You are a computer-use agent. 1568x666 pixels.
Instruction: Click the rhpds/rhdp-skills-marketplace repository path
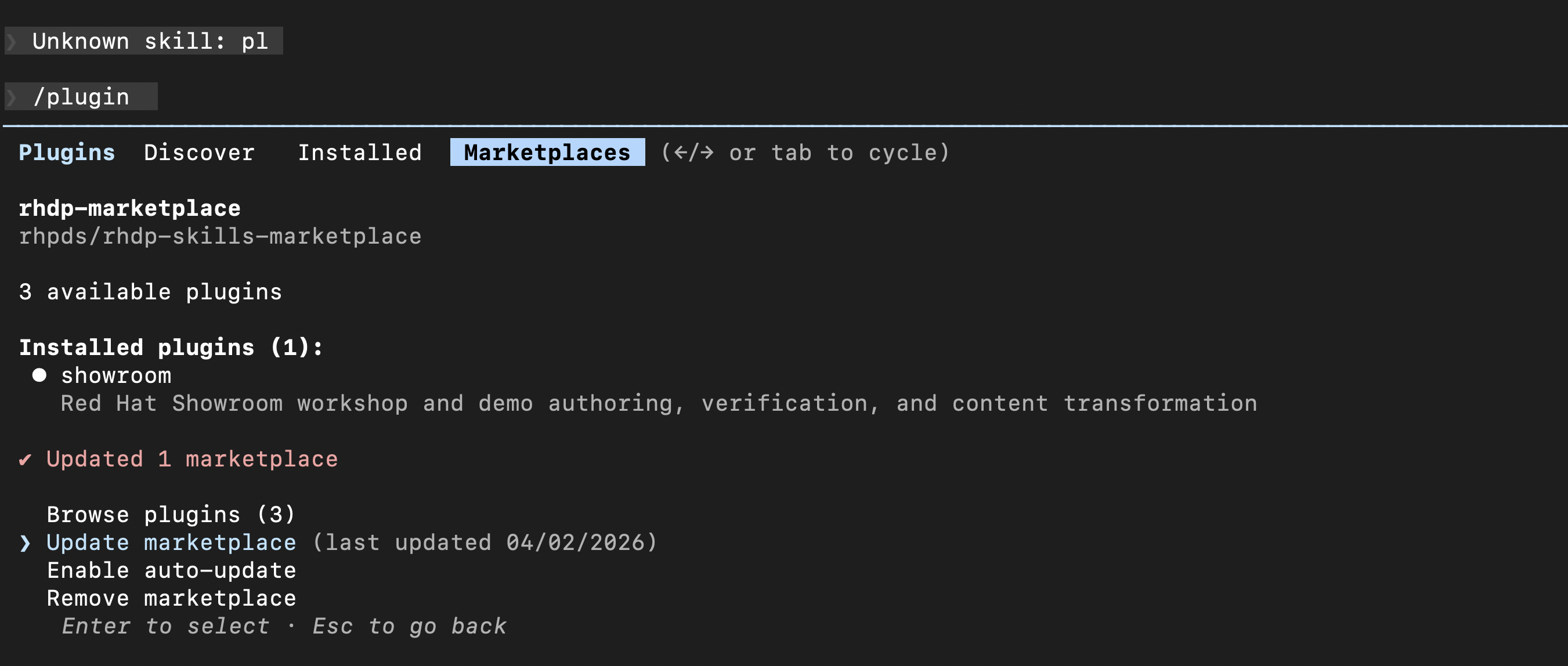tap(220, 236)
